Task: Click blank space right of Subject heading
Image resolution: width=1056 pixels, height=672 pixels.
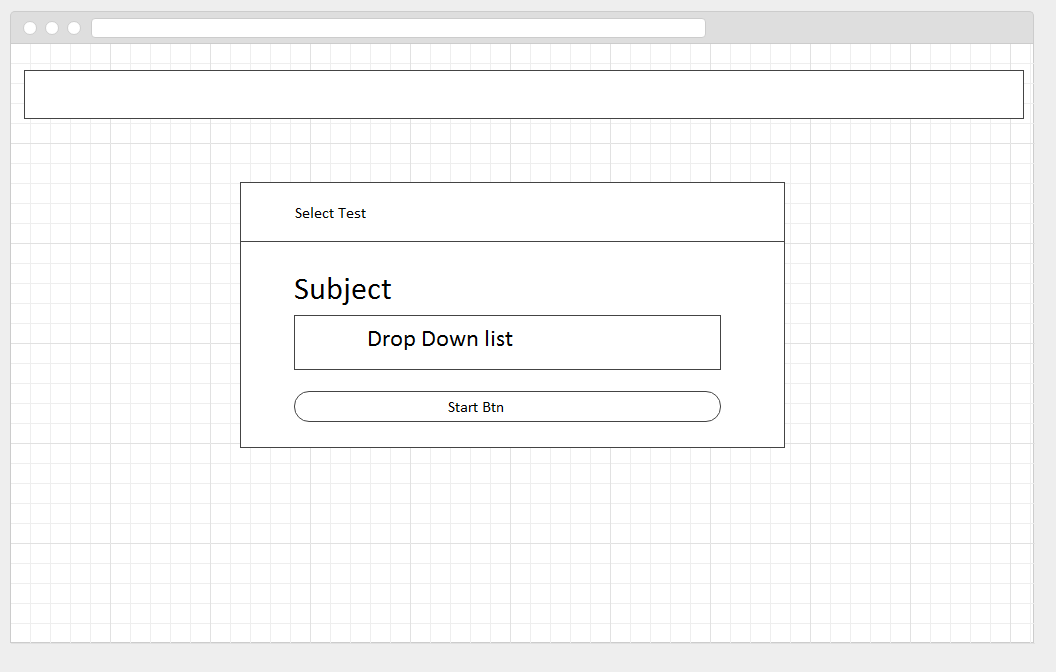Action: coord(580,288)
